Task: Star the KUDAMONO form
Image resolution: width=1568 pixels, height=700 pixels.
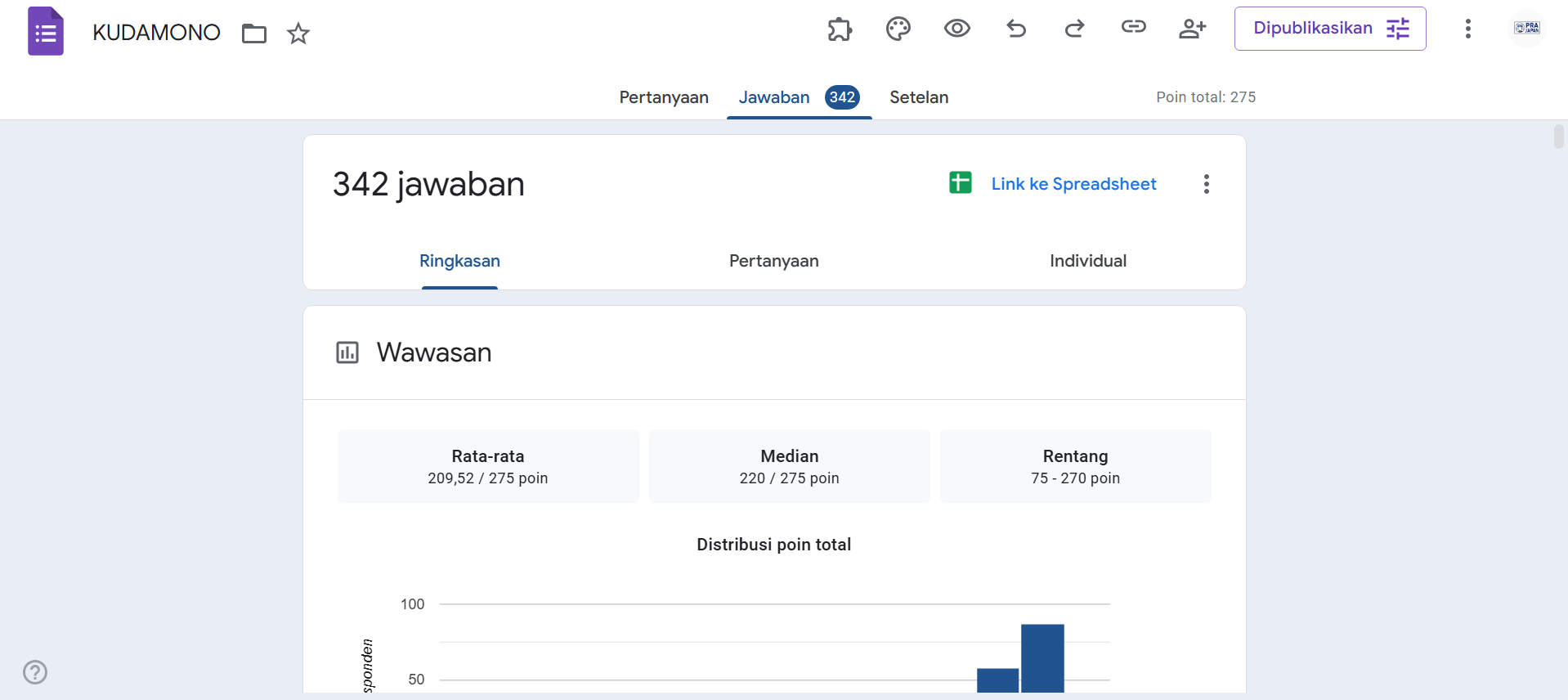Action: pyautogui.click(x=298, y=34)
